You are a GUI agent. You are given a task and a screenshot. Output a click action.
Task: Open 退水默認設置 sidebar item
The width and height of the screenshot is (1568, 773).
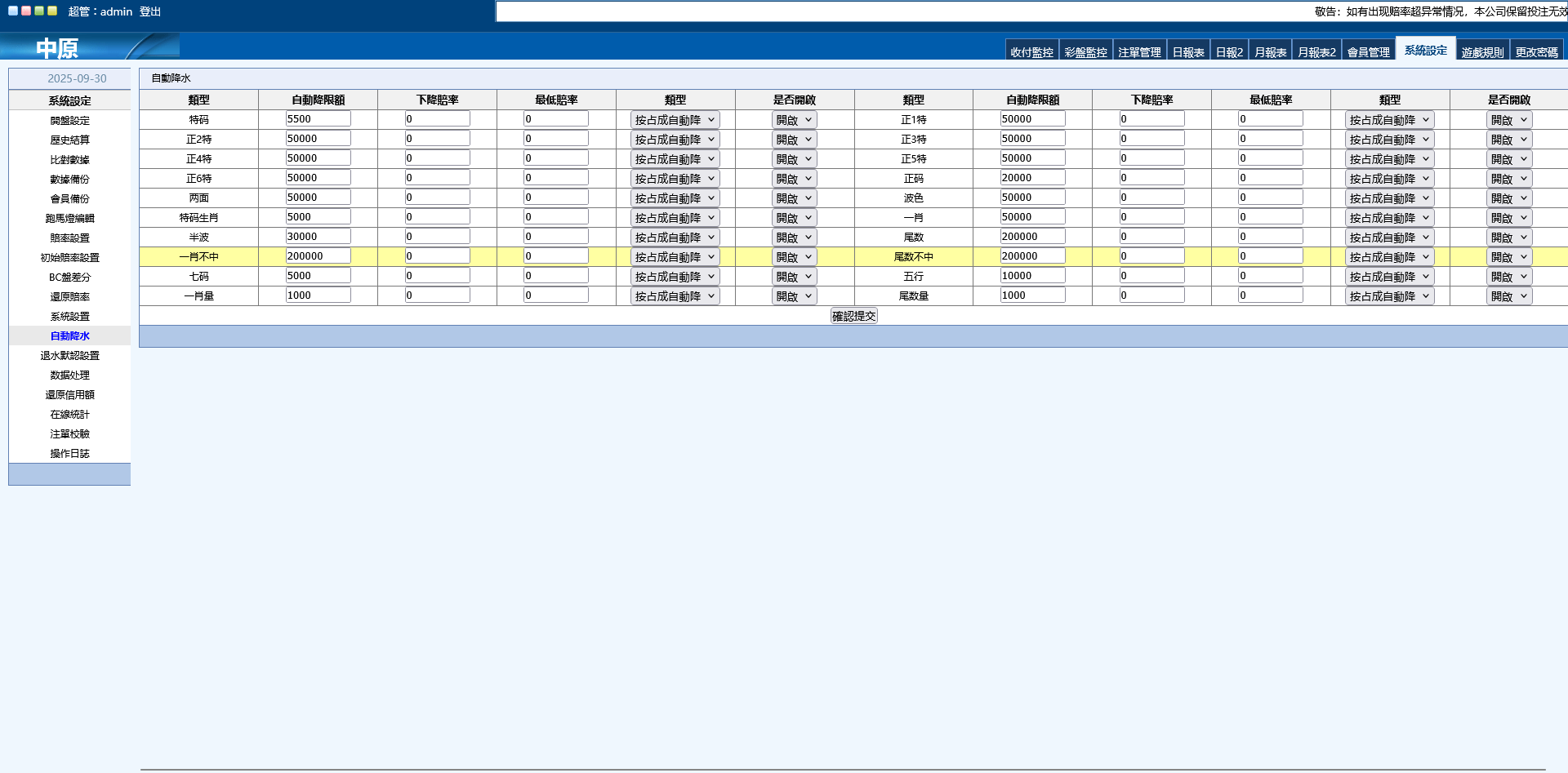coord(69,356)
